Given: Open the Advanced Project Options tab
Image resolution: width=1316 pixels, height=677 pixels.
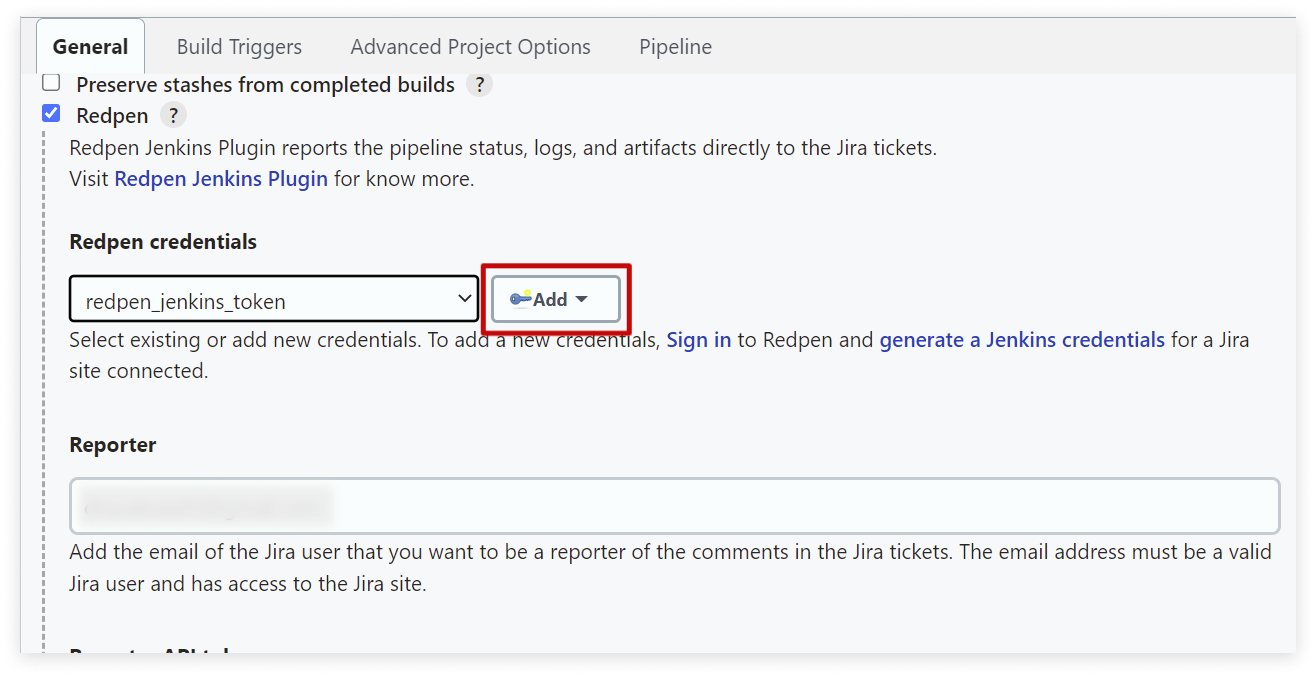Looking at the screenshot, I should click(470, 47).
